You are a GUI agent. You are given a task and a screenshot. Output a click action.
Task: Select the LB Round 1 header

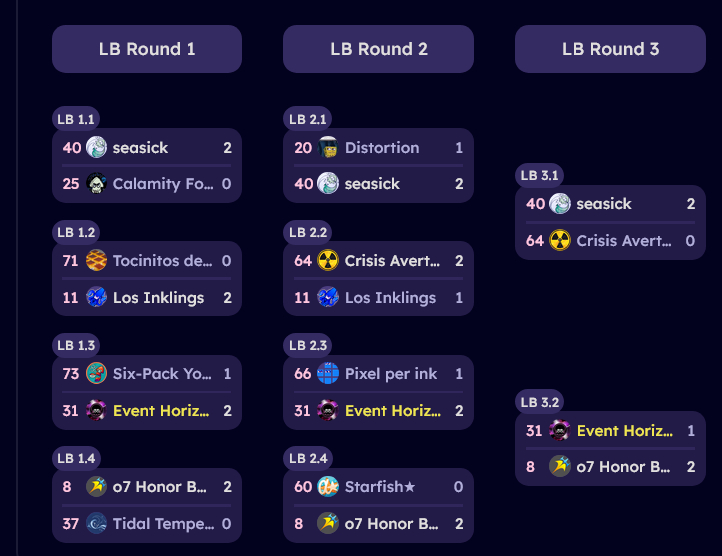click(x=147, y=49)
